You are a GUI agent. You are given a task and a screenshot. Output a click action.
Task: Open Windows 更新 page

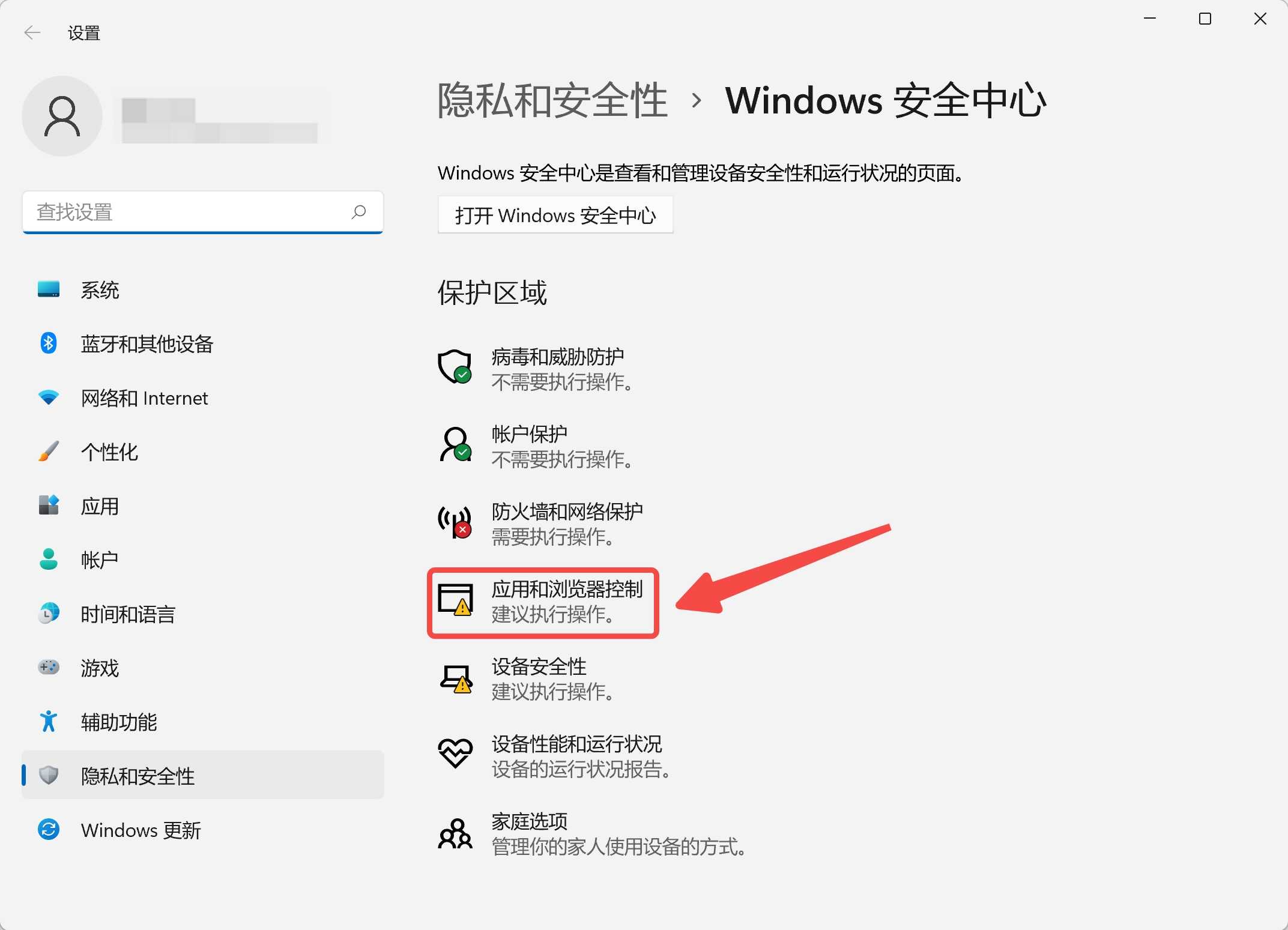(203, 830)
